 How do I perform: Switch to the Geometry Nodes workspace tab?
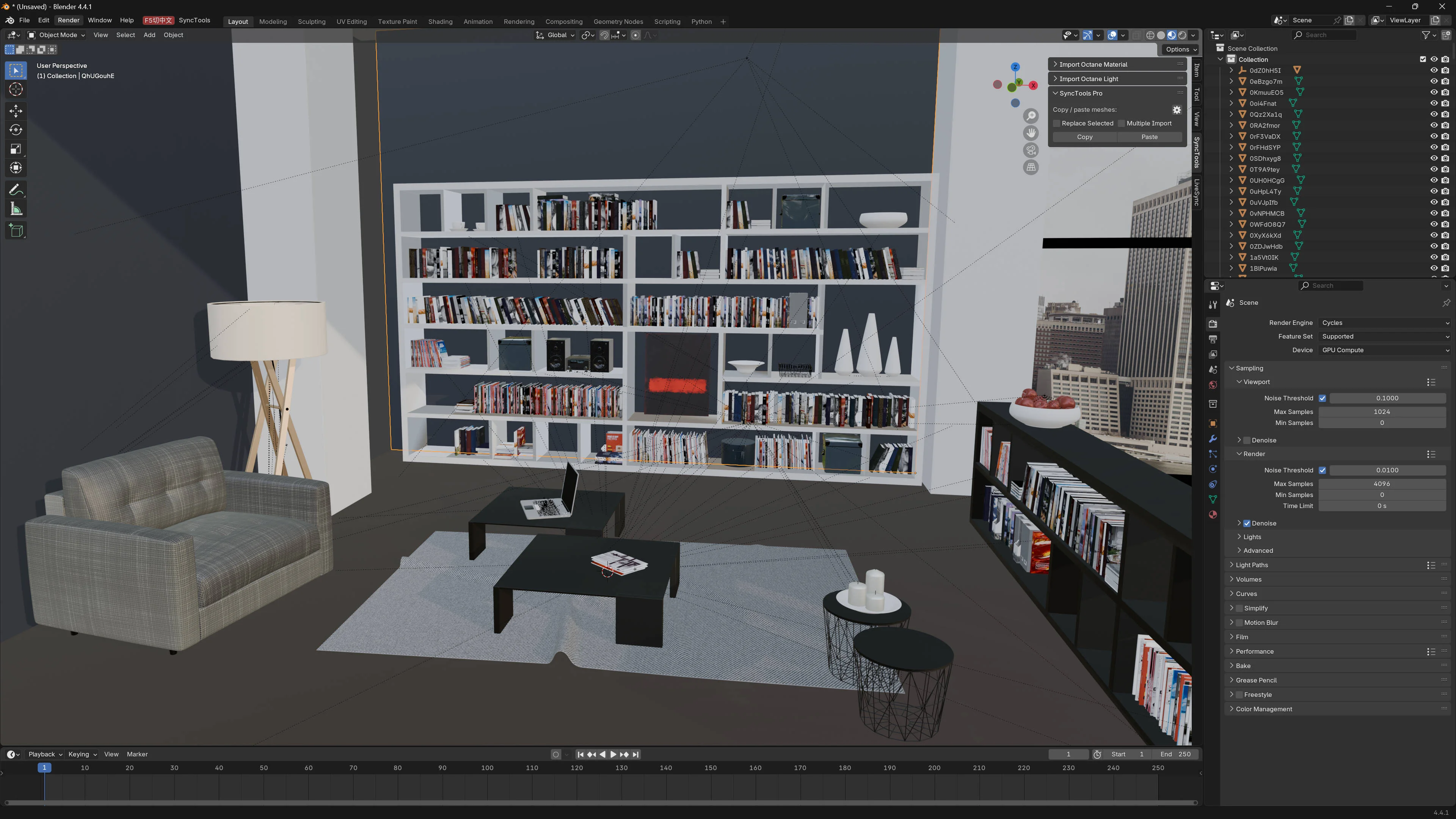click(x=618, y=22)
